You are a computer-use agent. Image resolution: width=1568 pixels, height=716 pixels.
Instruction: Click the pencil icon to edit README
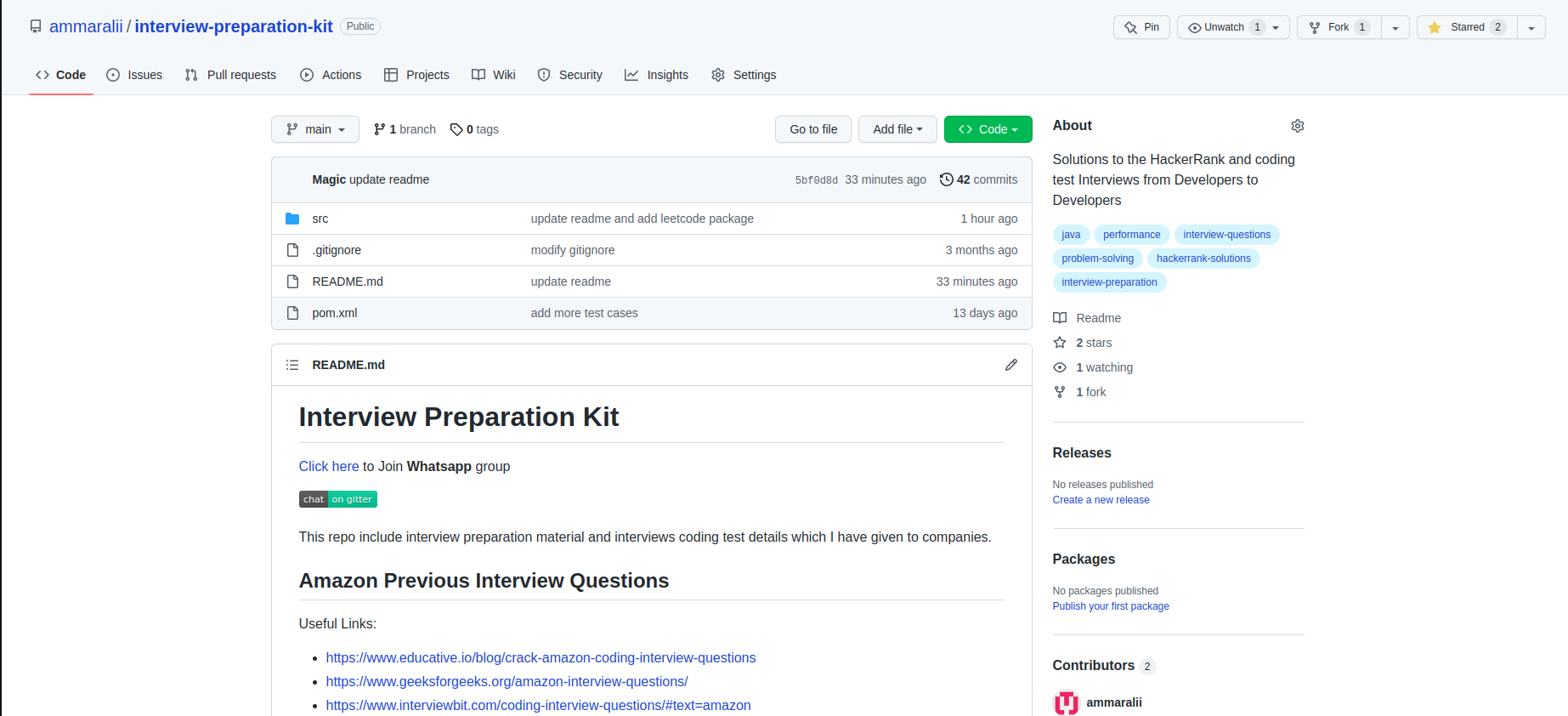point(1010,365)
